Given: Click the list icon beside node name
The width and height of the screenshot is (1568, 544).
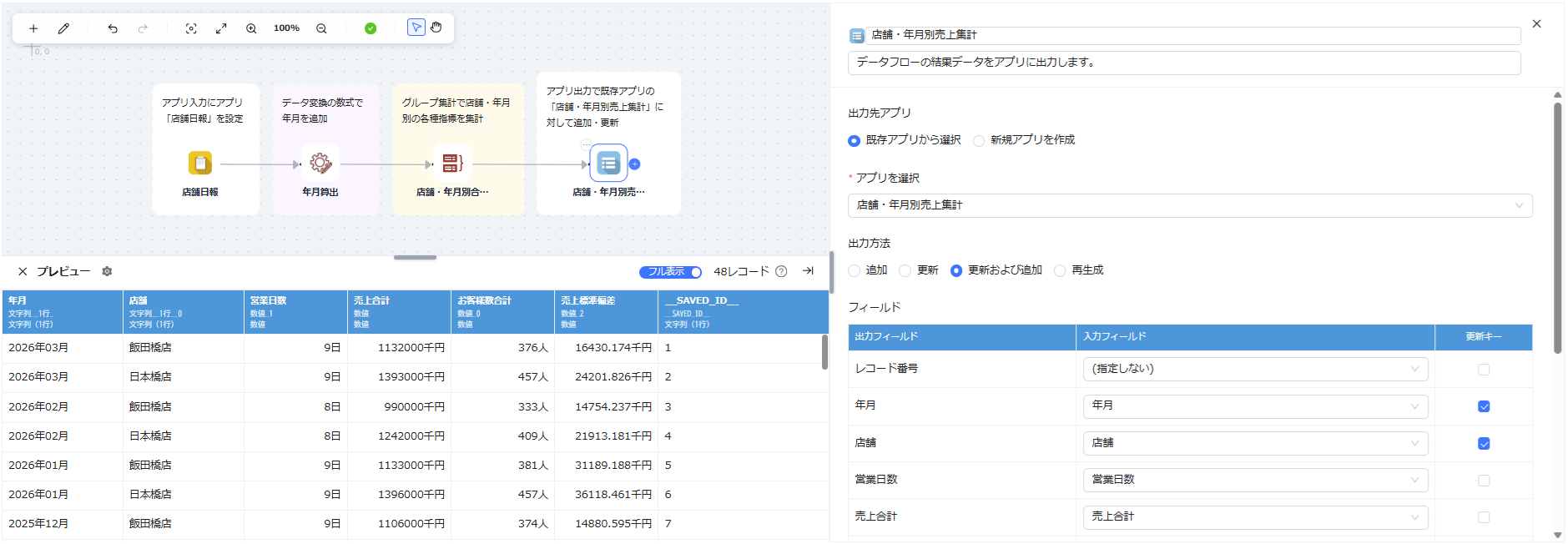Looking at the screenshot, I should [856, 36].
